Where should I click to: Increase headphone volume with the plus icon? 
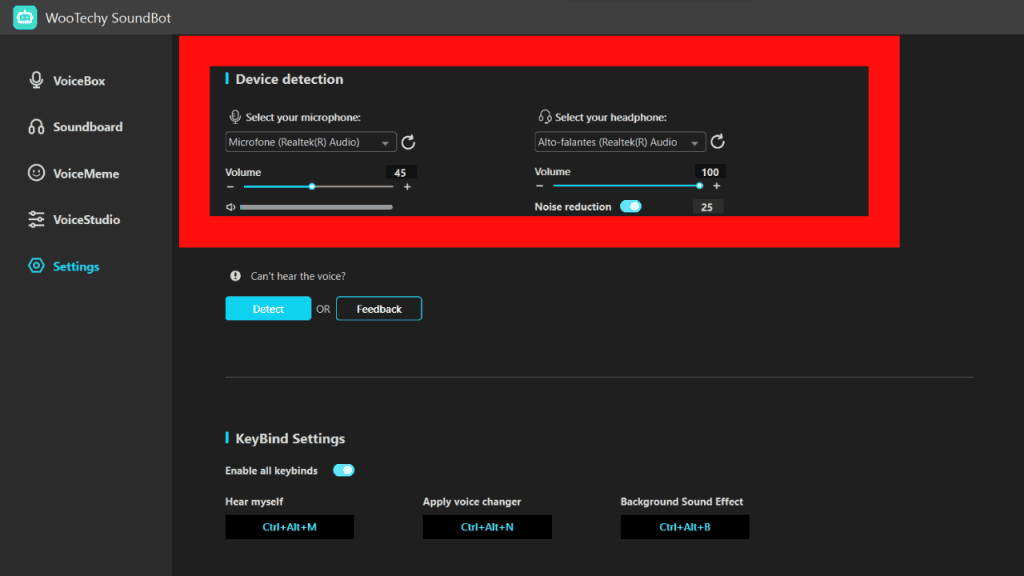[716, 186]
